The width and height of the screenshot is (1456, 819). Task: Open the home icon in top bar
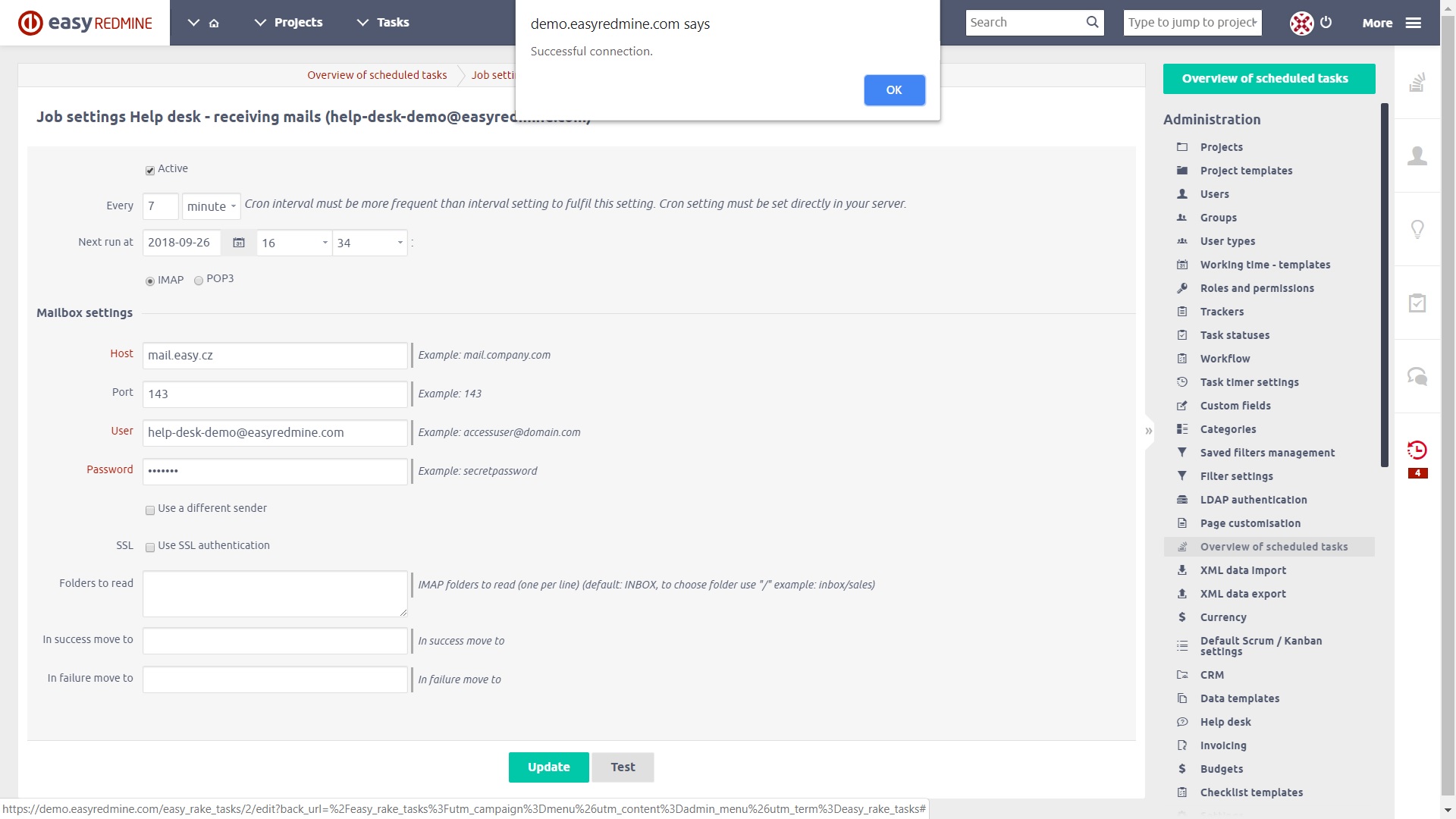[x=214, y=23]
